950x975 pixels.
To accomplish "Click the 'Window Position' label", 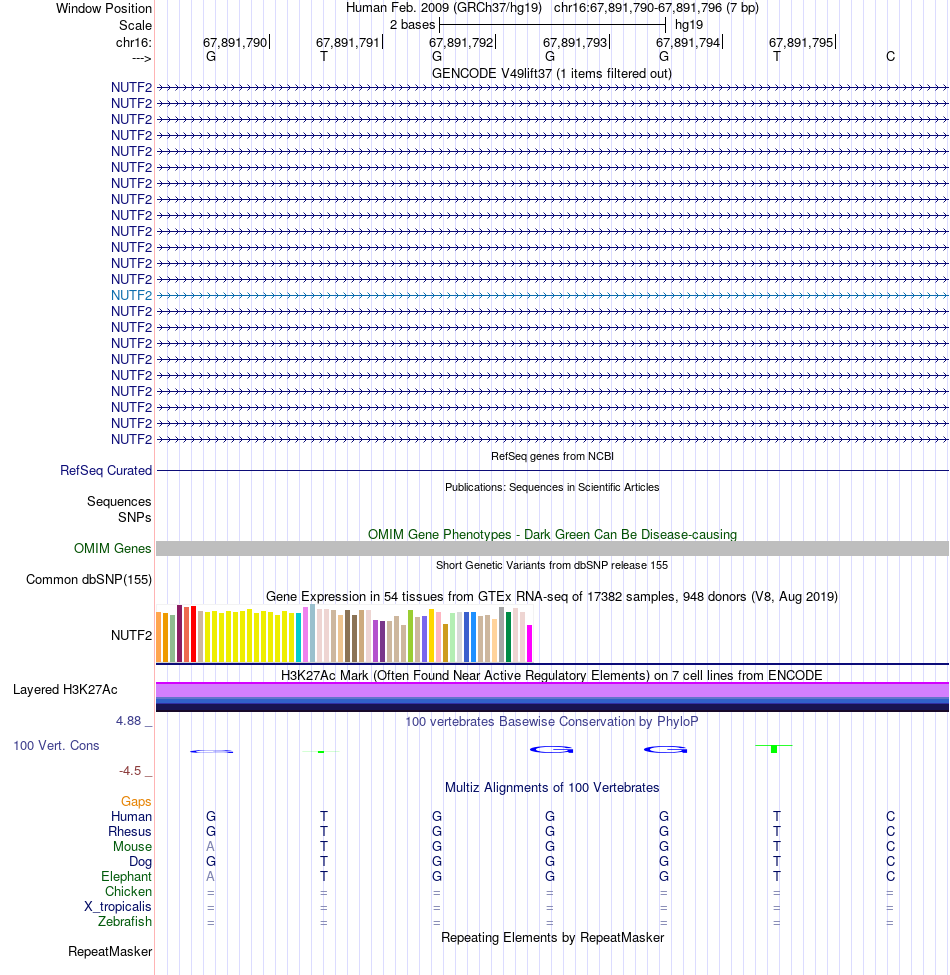I will coord(104,9).
